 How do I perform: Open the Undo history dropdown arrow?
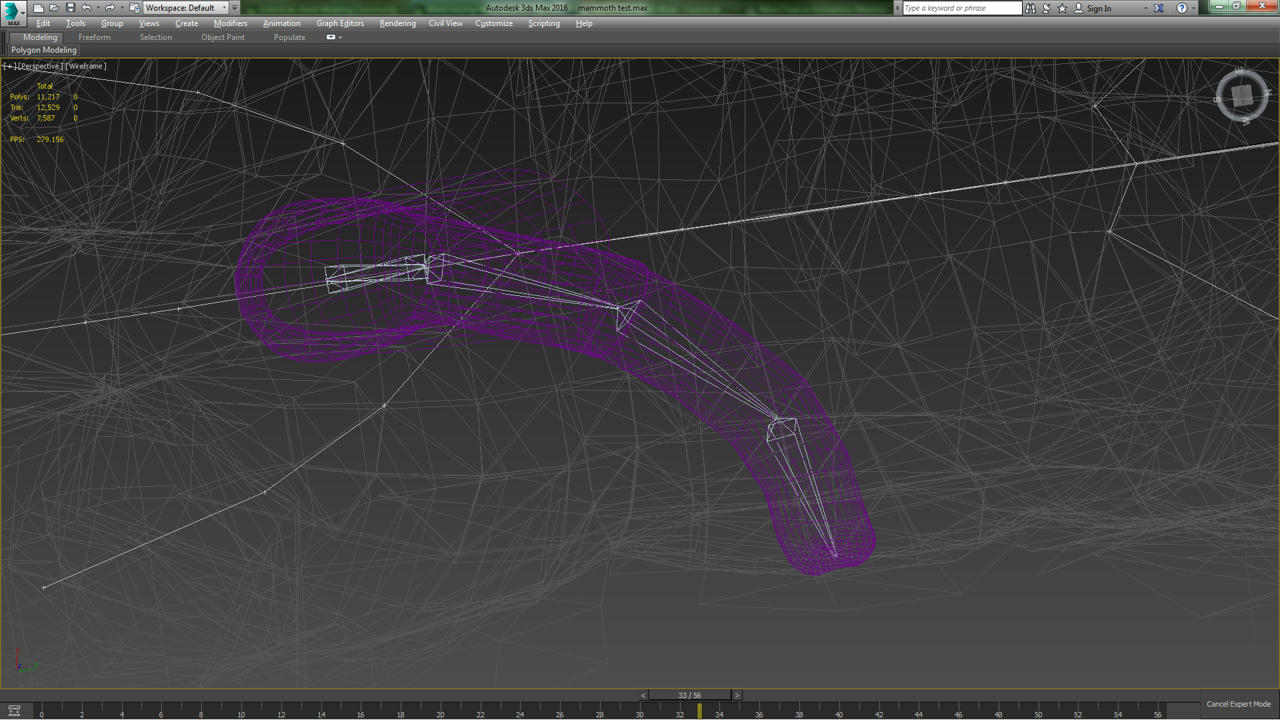click(x=97, y=8)
